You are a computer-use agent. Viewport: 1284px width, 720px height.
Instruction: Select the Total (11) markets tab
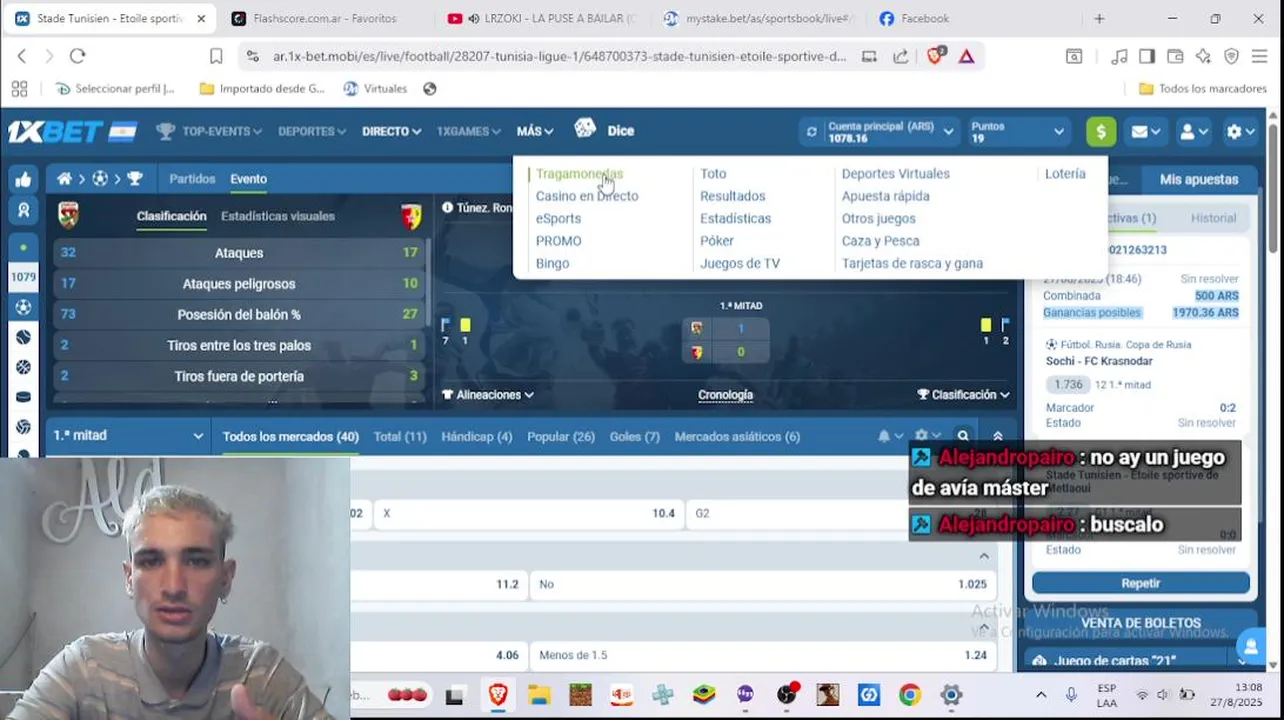[400, 436]
